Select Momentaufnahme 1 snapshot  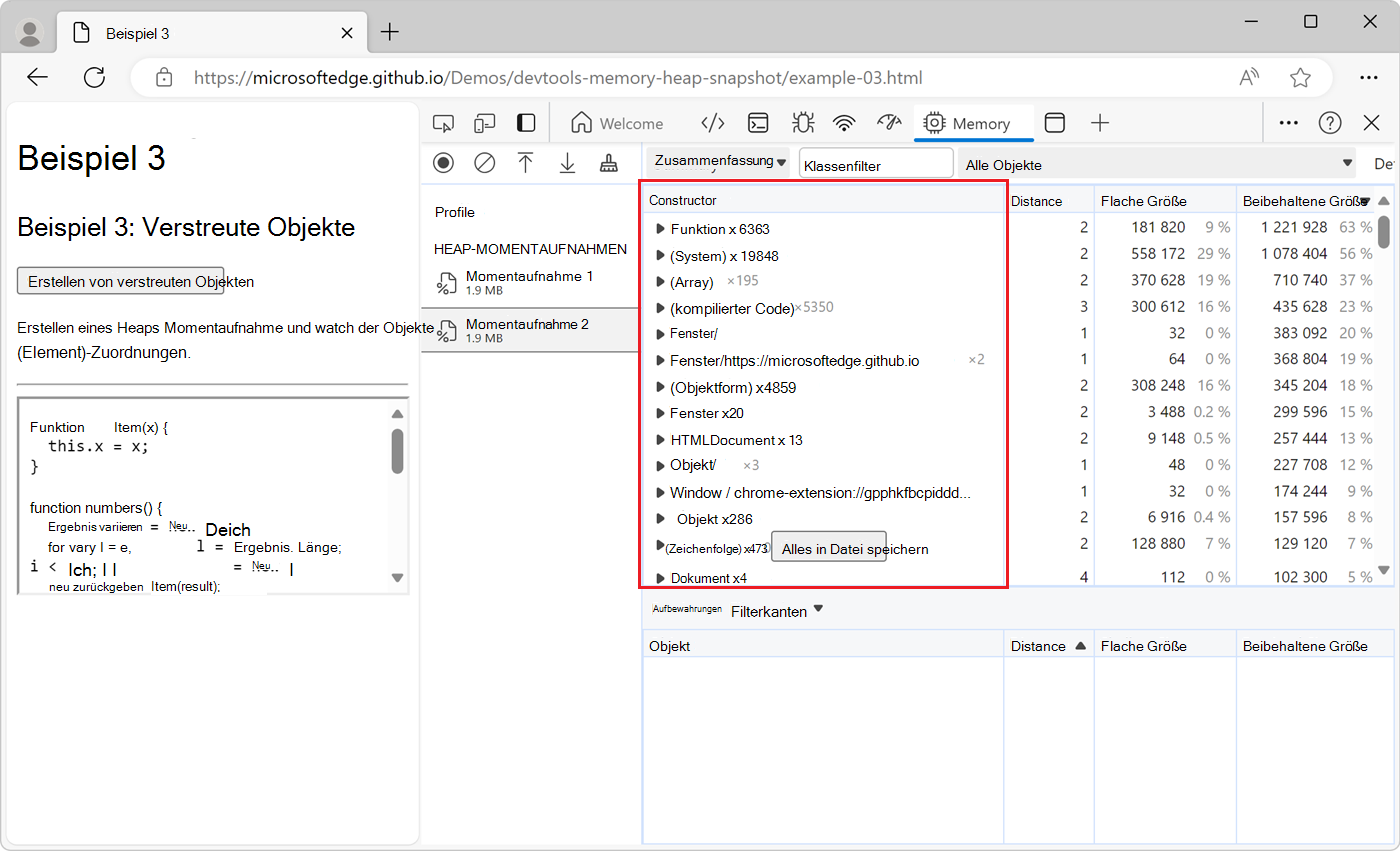tap(530, 282)
